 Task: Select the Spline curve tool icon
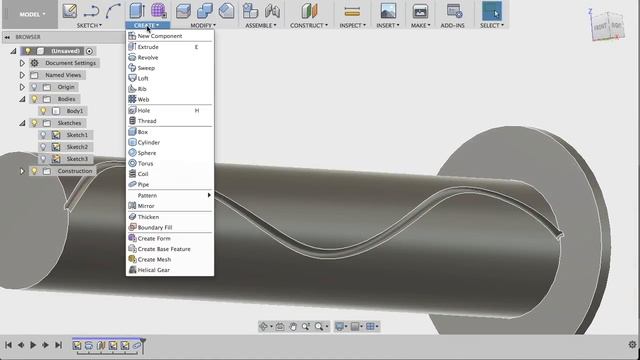click(x=113, y=11)
